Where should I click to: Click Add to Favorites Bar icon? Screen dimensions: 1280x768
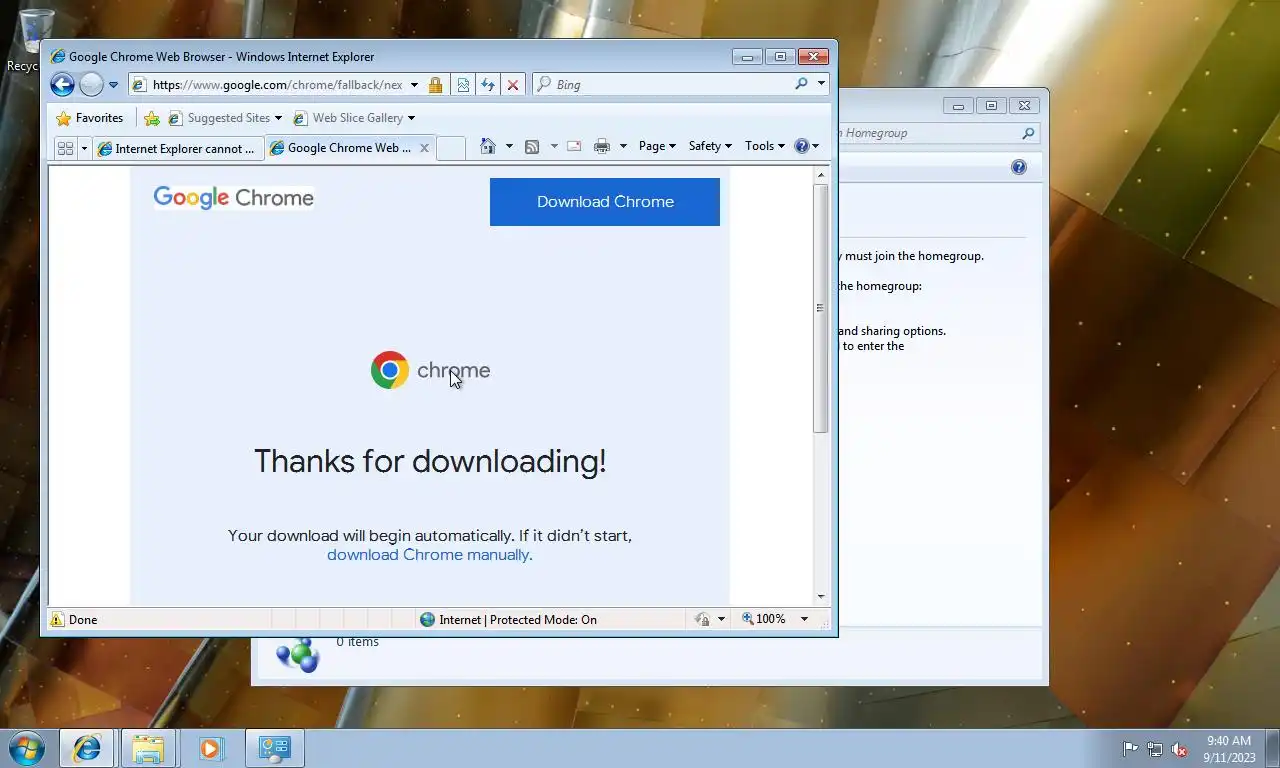152,118
